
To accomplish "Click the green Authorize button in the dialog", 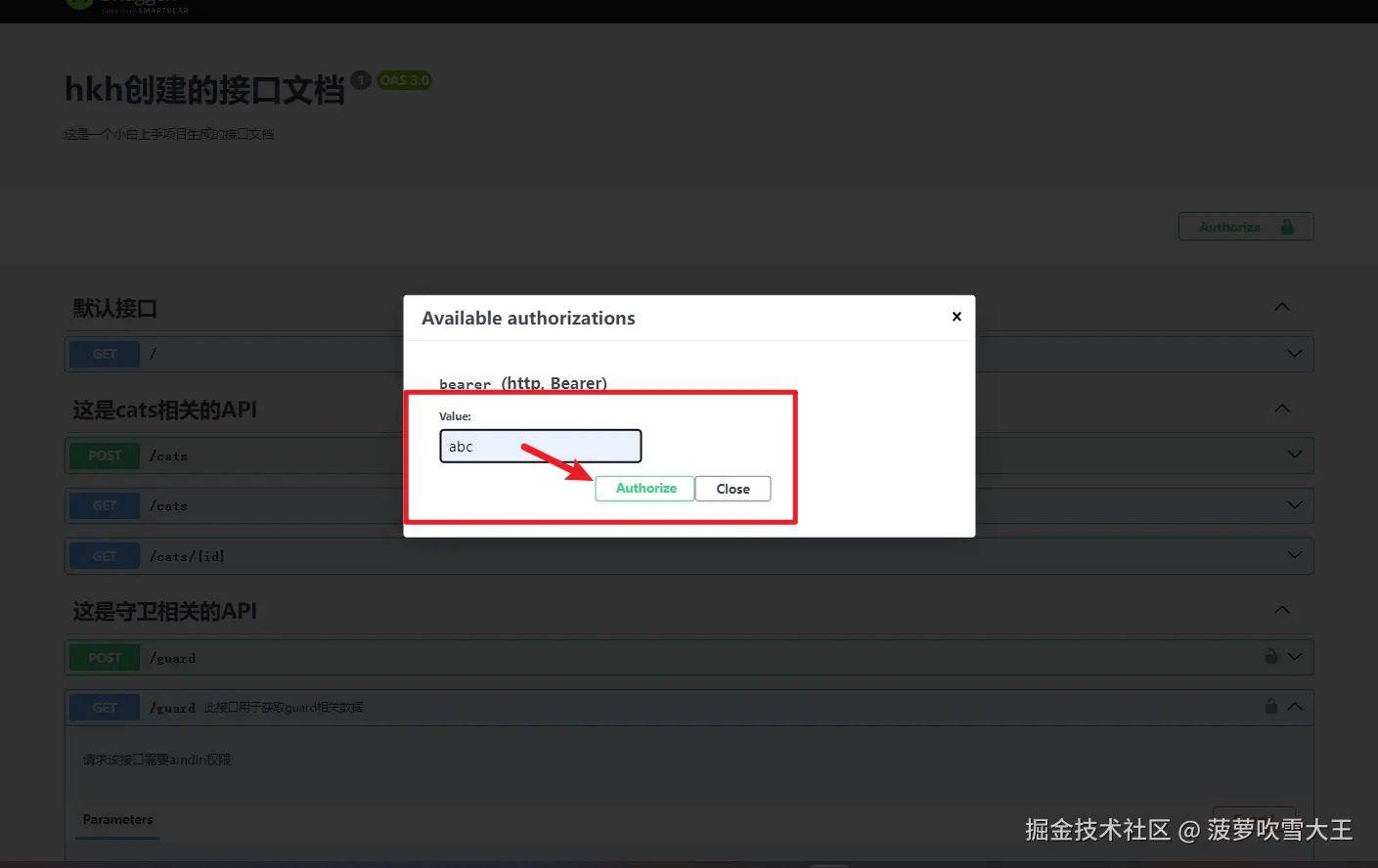I will pos(645,488).
